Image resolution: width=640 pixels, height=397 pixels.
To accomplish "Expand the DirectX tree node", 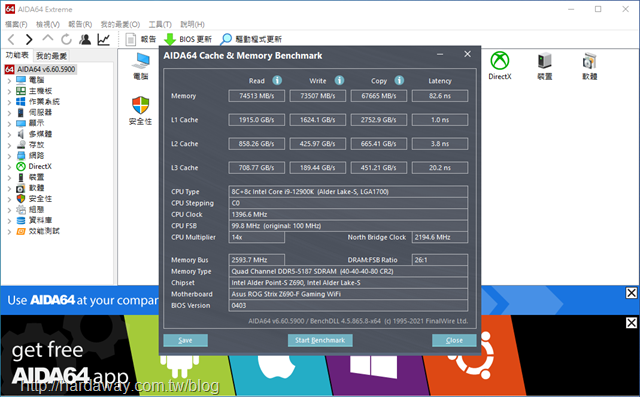I will 9,167.
